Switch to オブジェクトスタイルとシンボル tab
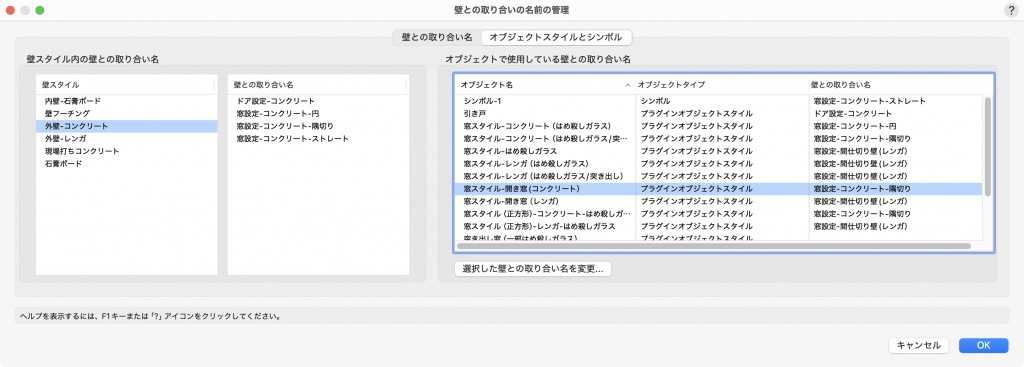Viewport: 1024px width, 367px height. pos(556,38)
